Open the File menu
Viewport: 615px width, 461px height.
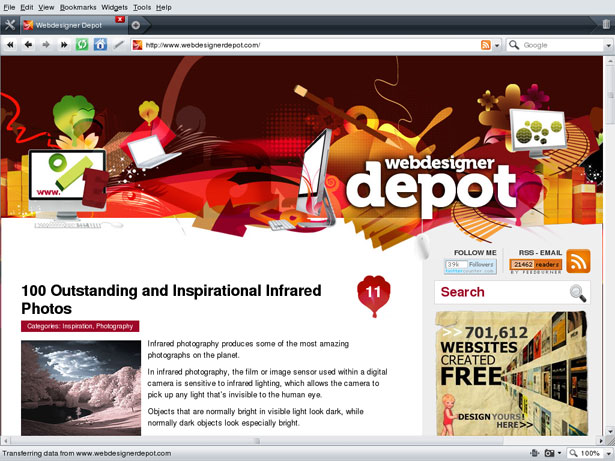[x=9, y=7]
